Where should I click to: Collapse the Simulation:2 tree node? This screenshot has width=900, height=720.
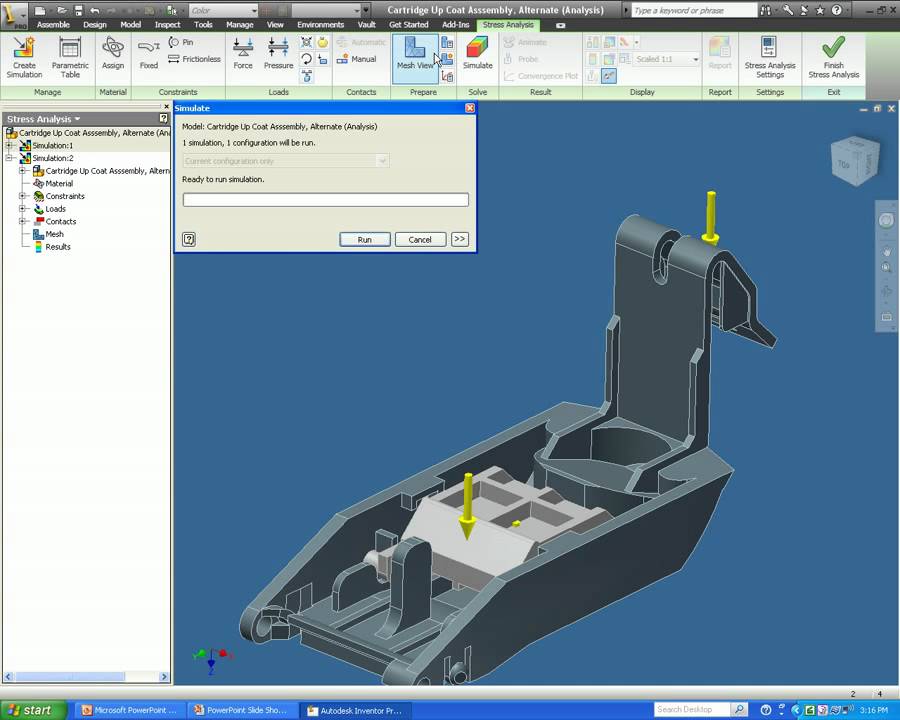pos(9,158)
